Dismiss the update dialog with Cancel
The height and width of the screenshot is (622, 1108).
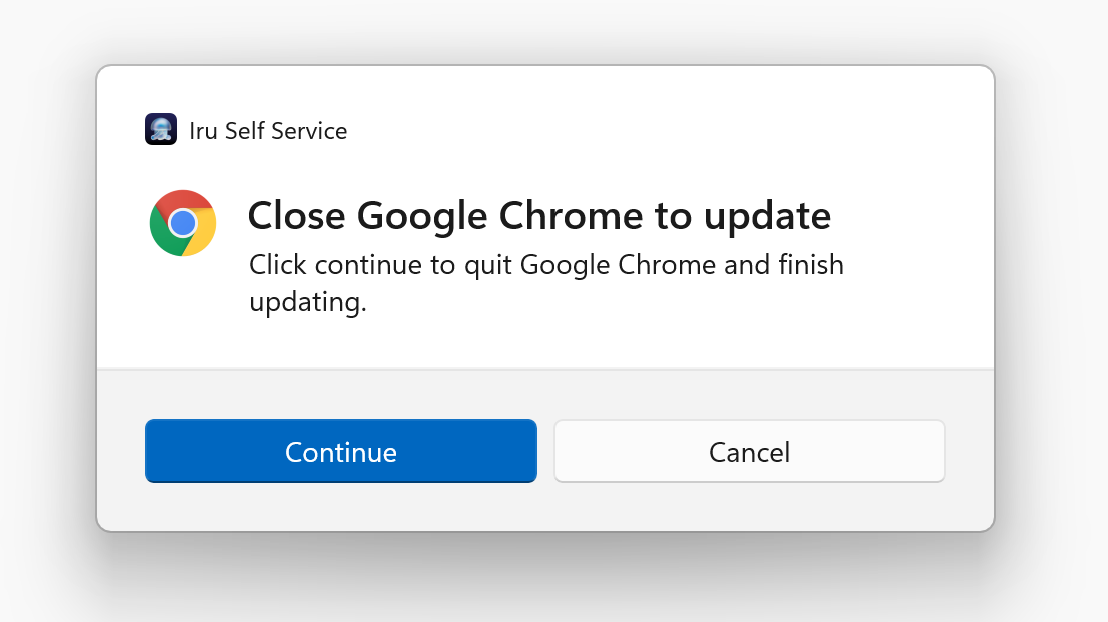749,452
